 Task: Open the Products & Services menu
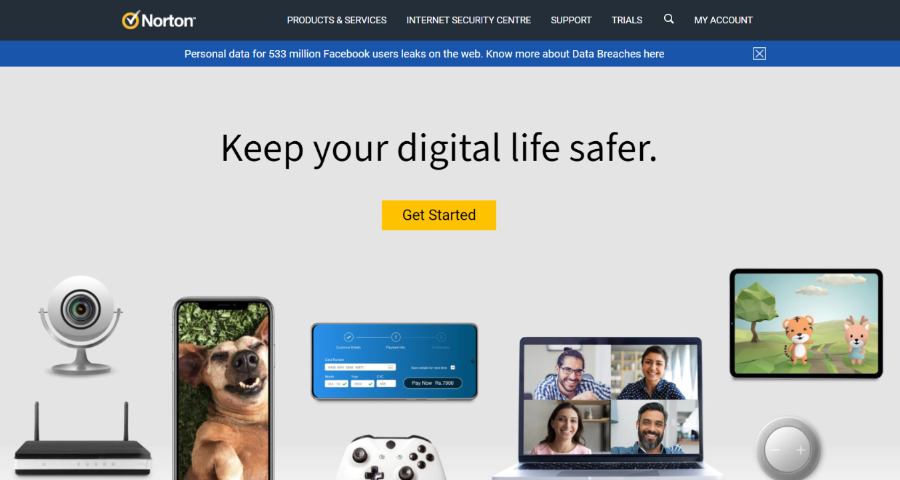(x=337, y=20)
